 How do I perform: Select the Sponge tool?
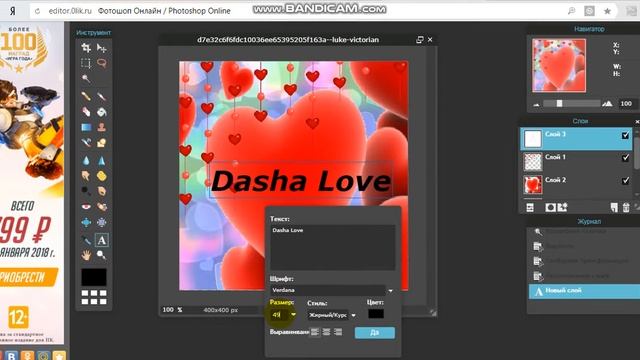[102, 176]
